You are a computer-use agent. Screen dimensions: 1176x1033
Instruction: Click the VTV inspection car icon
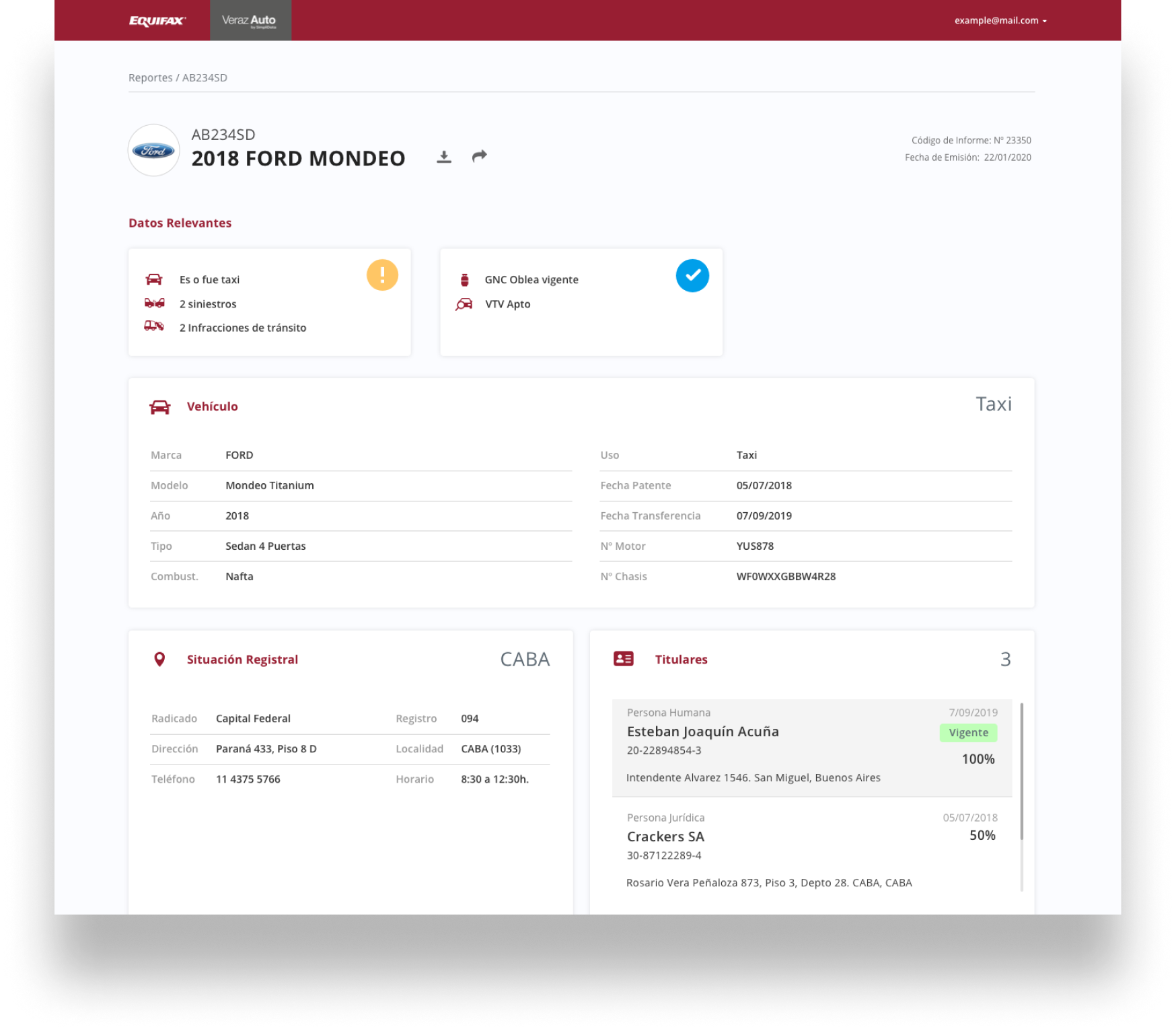(464, 304)
